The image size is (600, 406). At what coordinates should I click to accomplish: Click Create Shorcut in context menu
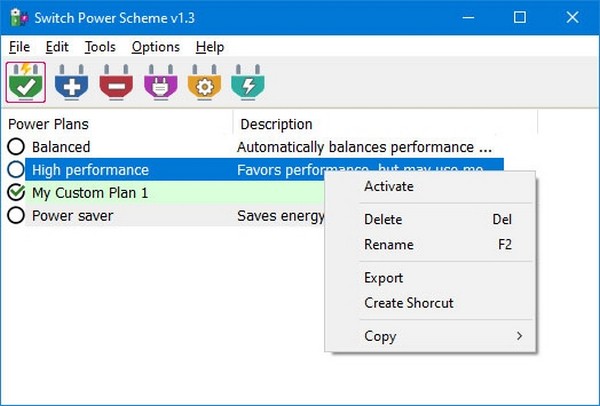click(x=408, y=303)
